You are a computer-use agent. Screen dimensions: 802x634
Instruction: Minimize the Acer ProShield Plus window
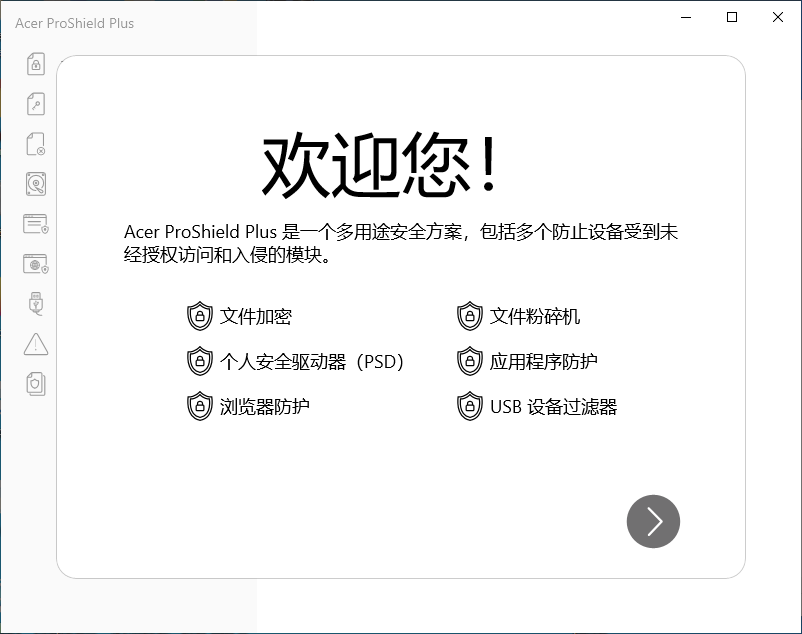685,17
